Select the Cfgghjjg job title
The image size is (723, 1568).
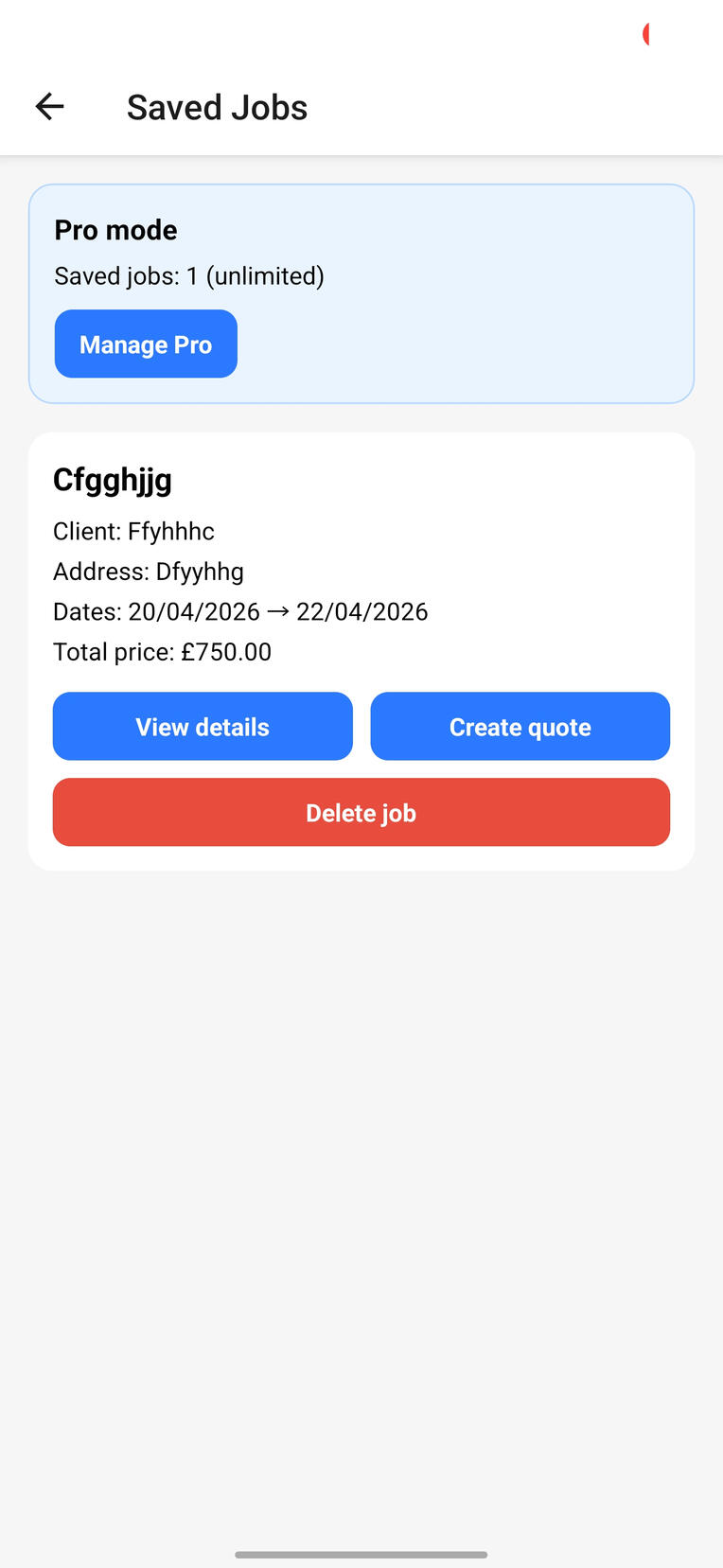[x=113, y=480]
